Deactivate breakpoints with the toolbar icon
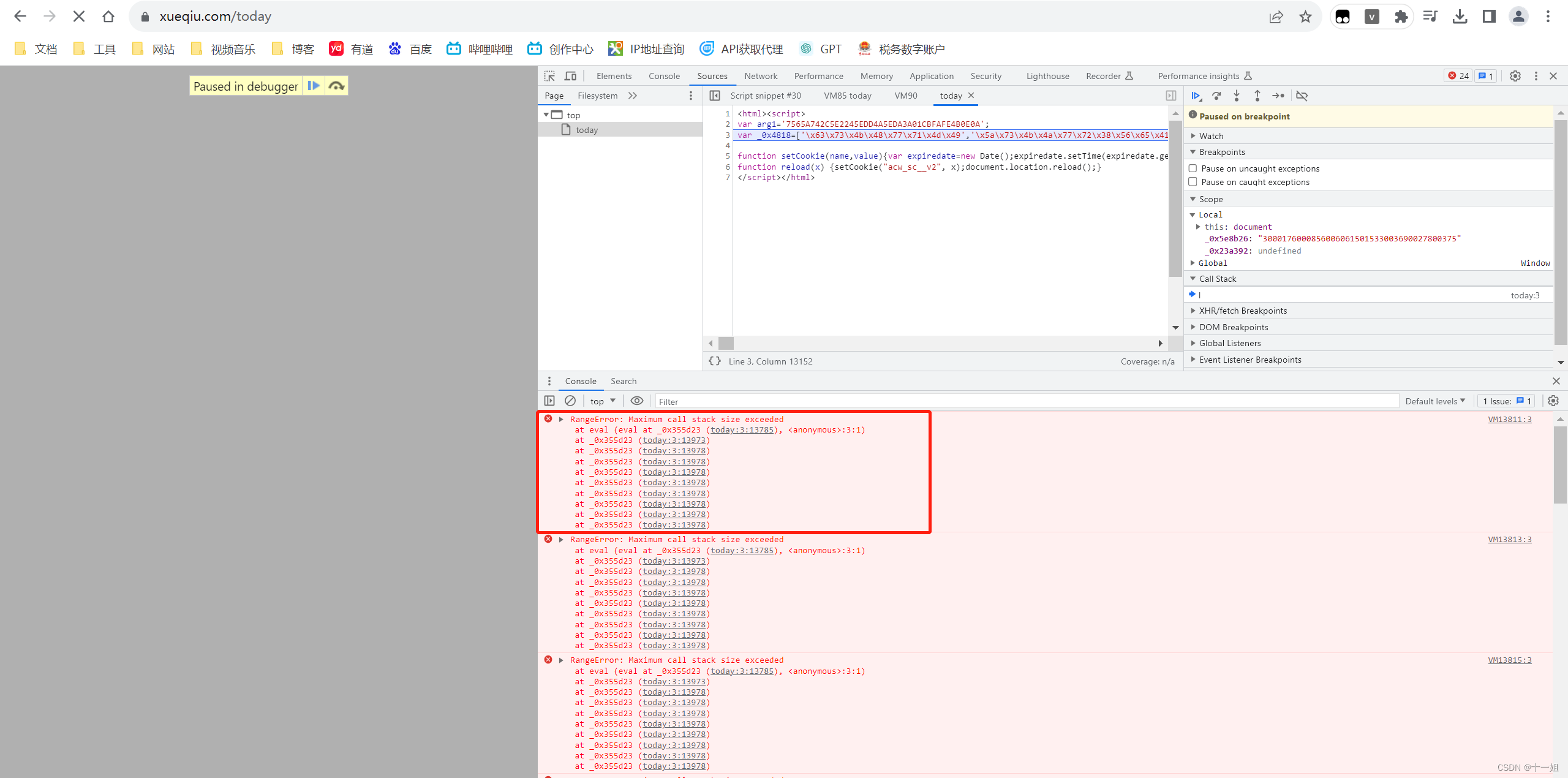 (1302, 96)
